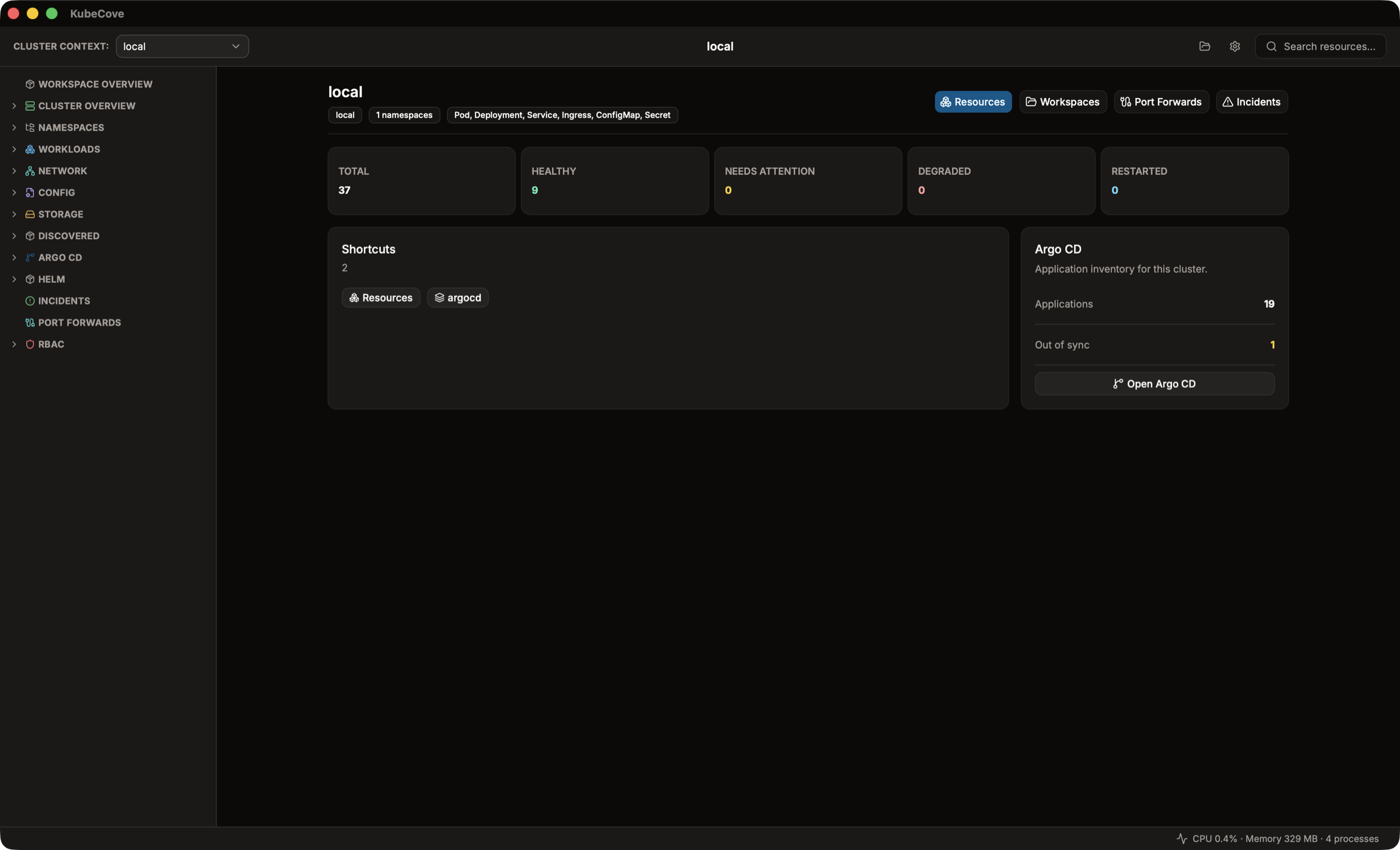The image size is (1400, 850).
Task: Switch to the Resources tab
Action: tap(973, 102)
